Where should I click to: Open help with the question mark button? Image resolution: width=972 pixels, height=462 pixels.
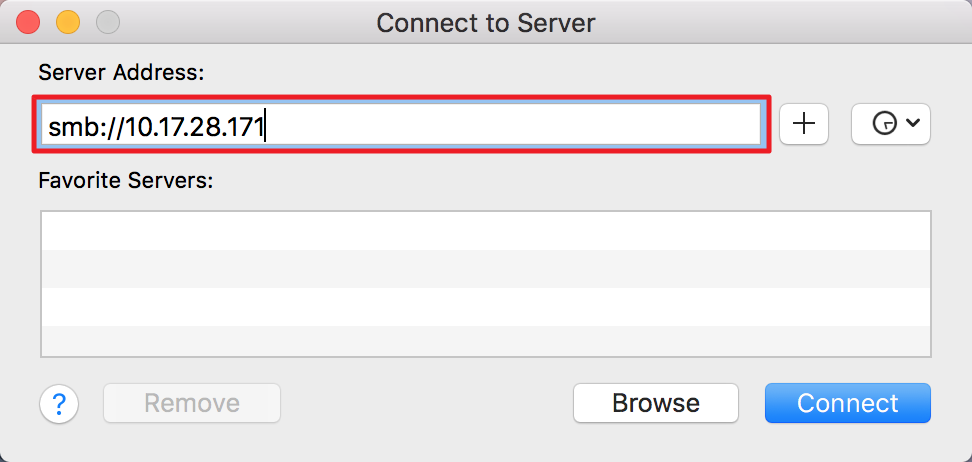pyautogui.click(x=59, y=404)
